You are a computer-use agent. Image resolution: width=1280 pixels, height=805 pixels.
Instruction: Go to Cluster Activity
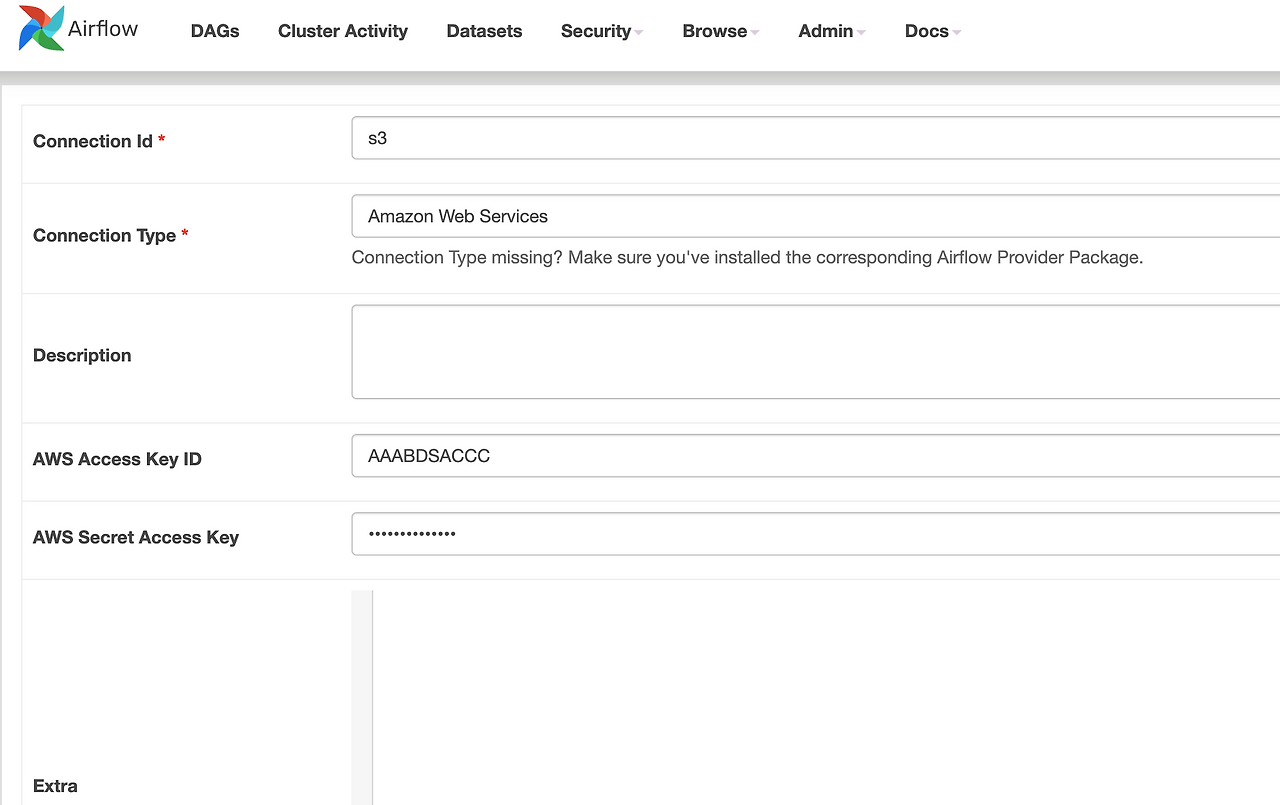tap(343, 31)
